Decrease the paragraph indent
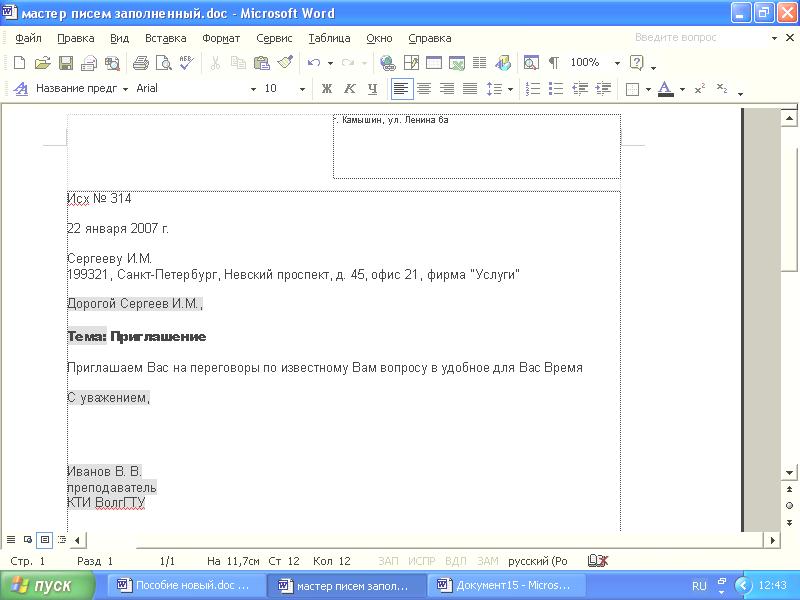800x600 pixels. (580, 89)
